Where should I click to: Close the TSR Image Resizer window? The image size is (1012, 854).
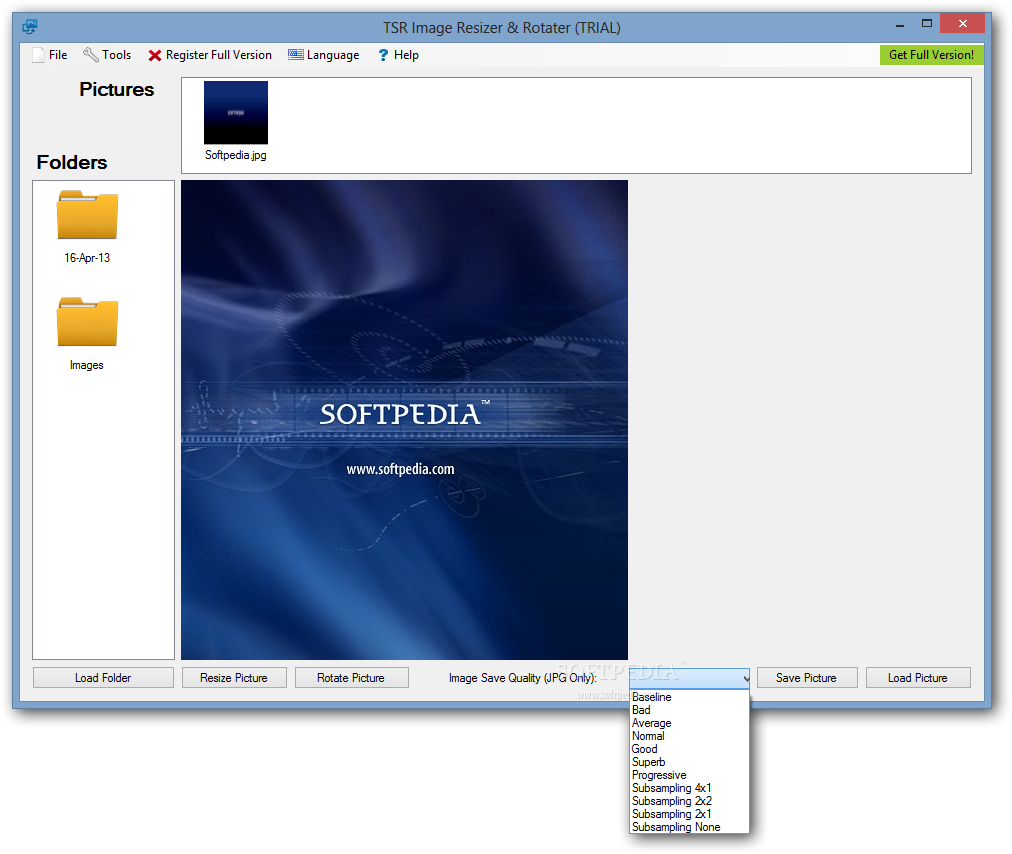point(962,24)
